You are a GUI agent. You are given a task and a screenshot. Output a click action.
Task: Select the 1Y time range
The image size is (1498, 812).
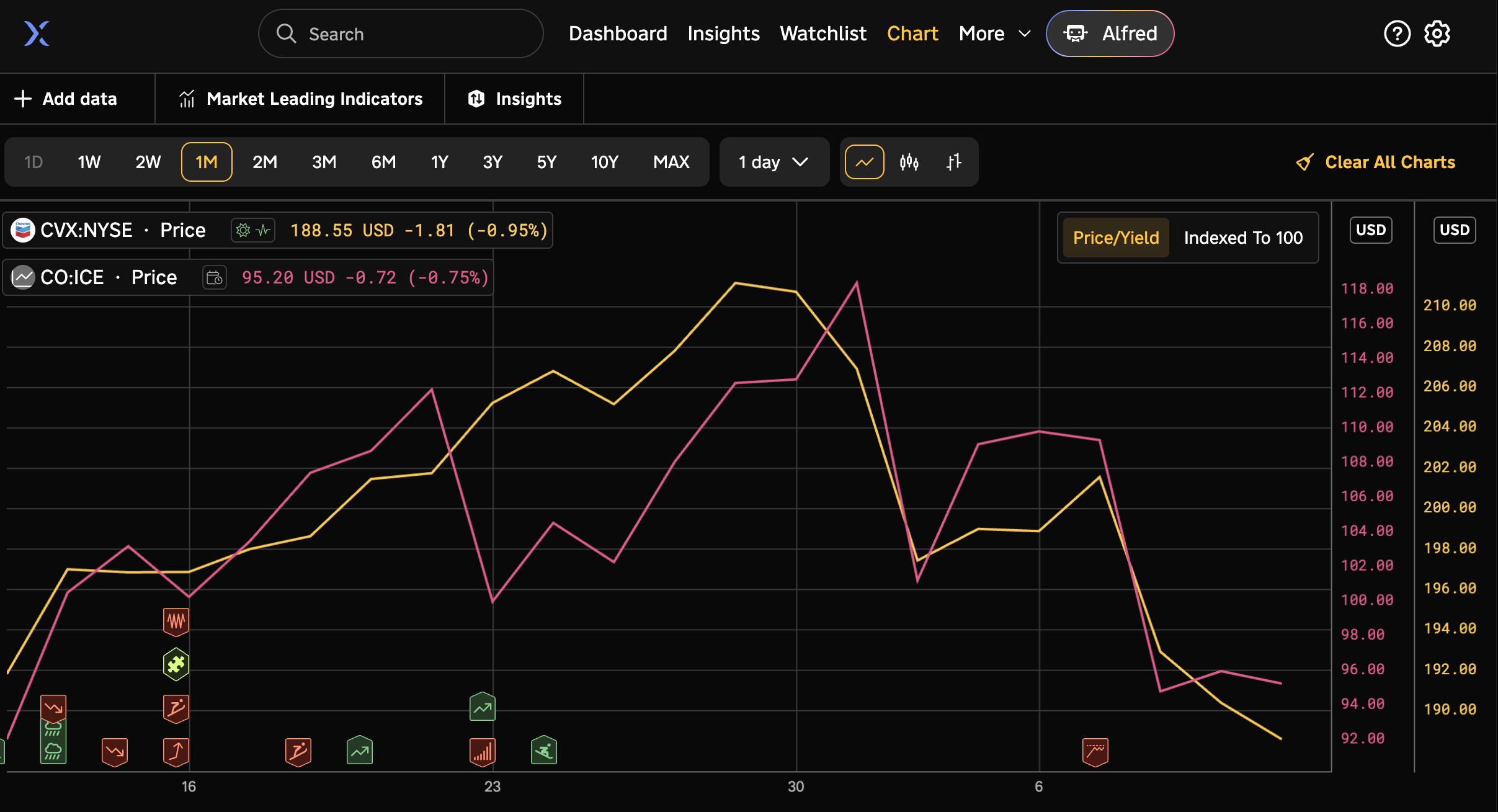(439, 162)
